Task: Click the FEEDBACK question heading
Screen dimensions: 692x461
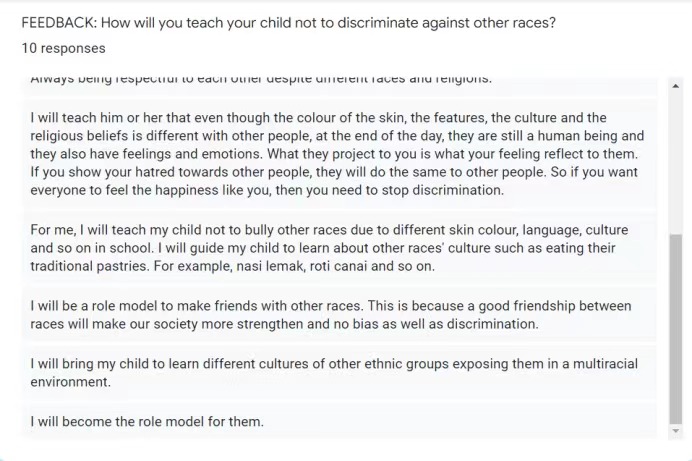Action: click(x=288, y=23)
